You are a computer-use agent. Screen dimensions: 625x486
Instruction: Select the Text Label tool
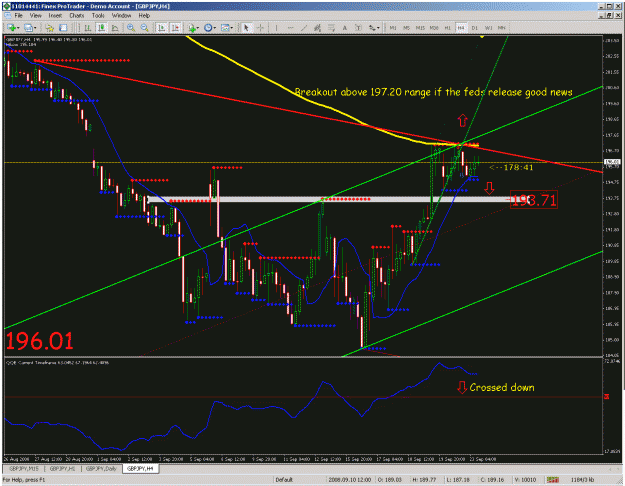tap(358, 28)
